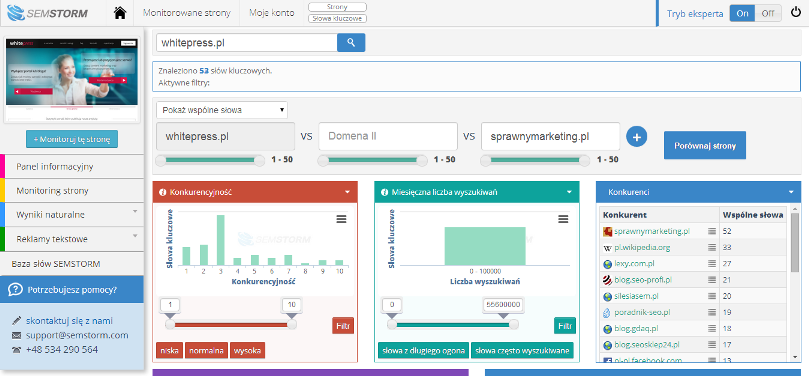Image resolution: width=809 pixels, height=376 pixels.
Task: Toggle słowa z długiego ogona filter
Action: tap(423, 351)
